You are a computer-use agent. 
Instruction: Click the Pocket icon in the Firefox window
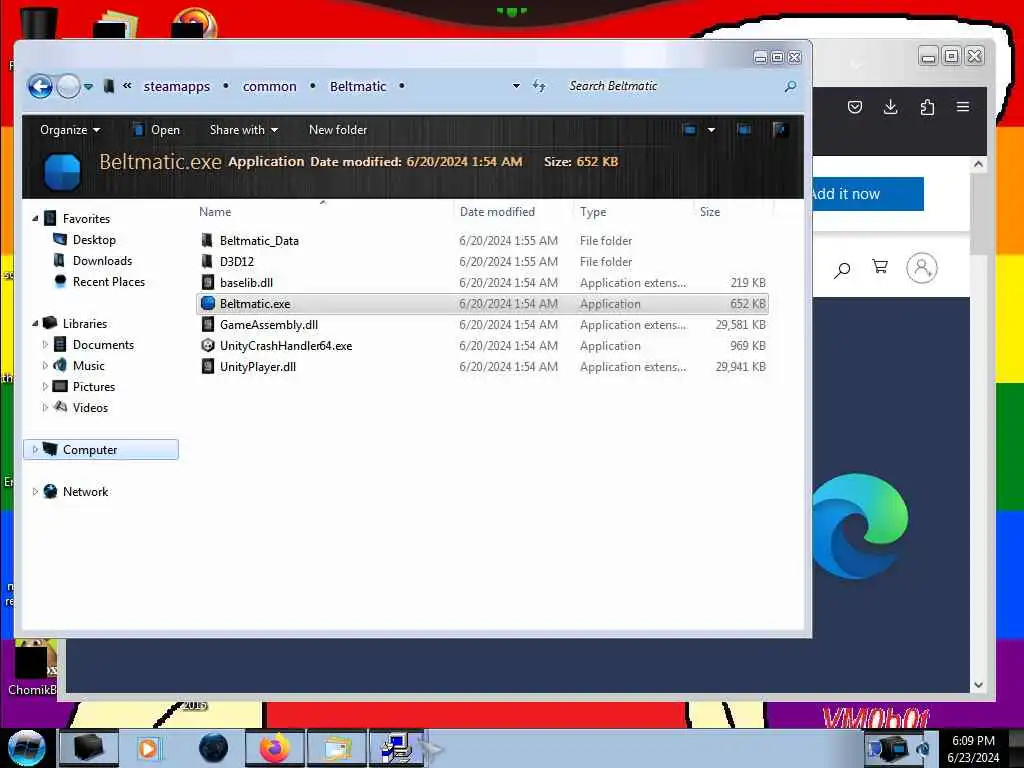[855, 107]
